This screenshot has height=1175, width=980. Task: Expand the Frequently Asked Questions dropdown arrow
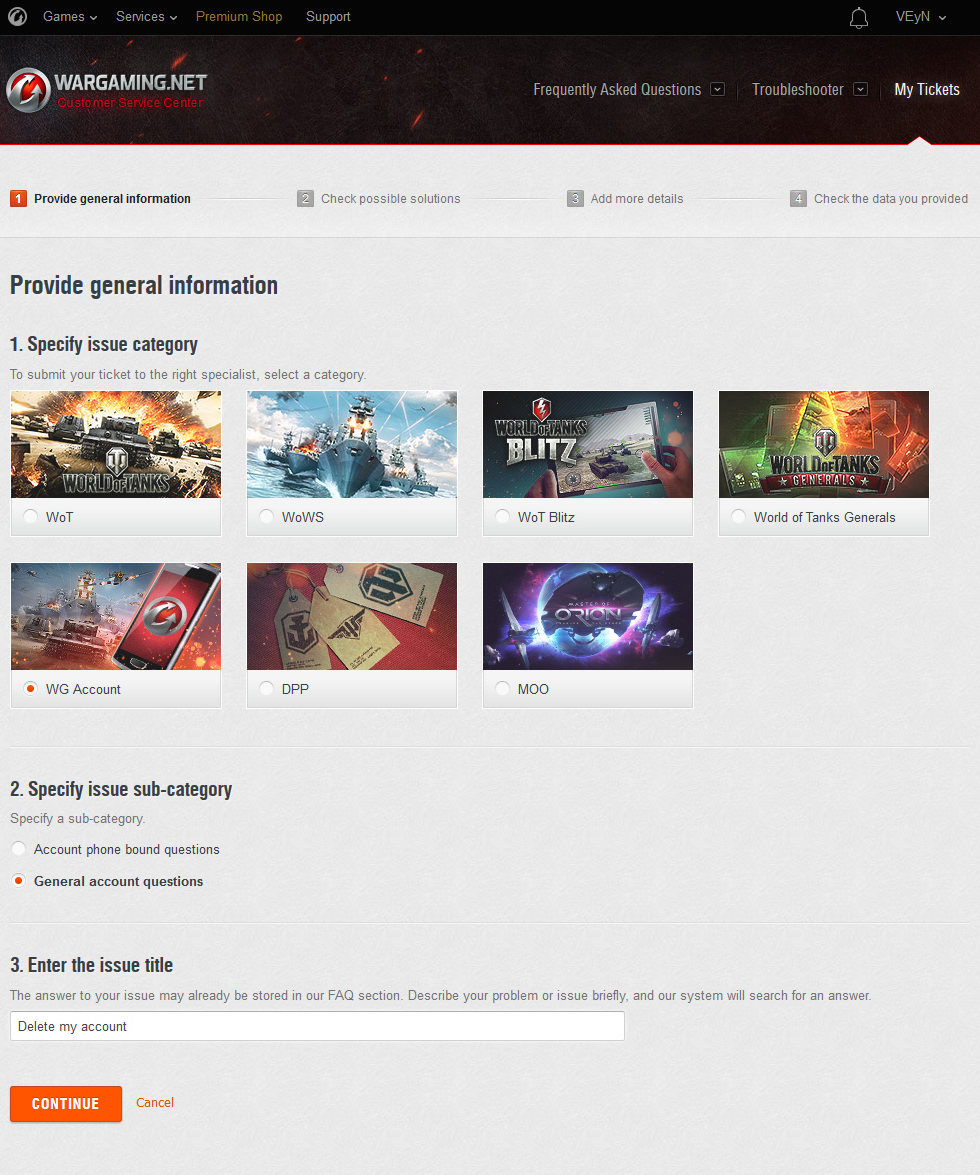(717, 89)
